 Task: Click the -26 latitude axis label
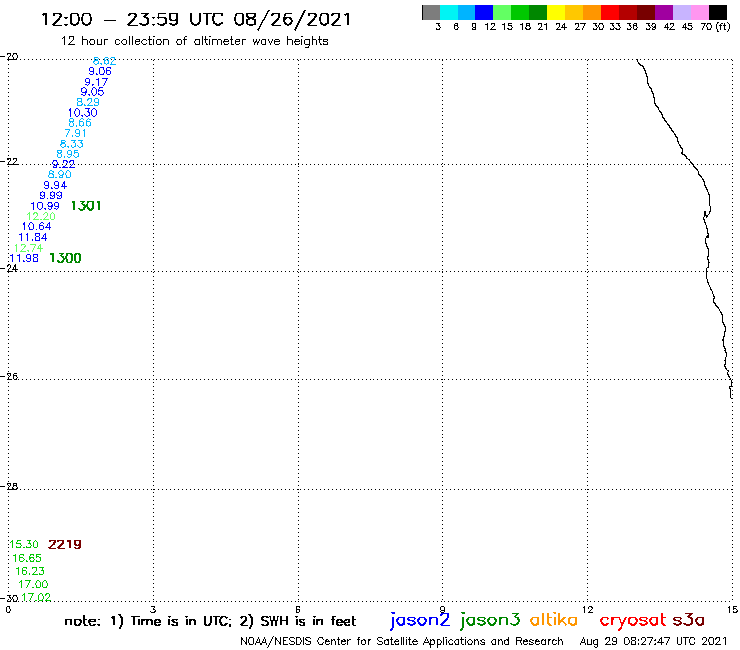click(9, 377)
